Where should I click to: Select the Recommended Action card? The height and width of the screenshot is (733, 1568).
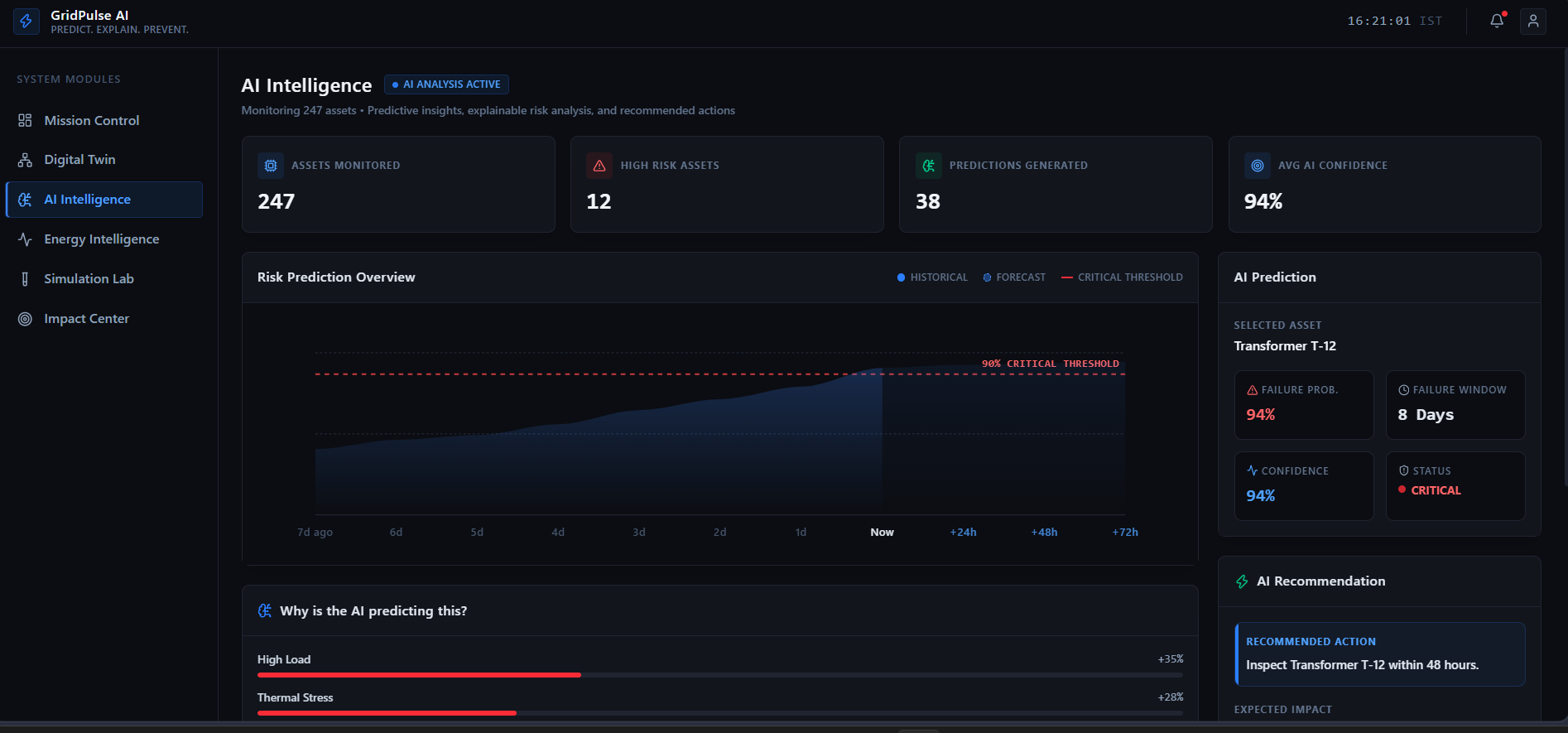point(1380,654)
